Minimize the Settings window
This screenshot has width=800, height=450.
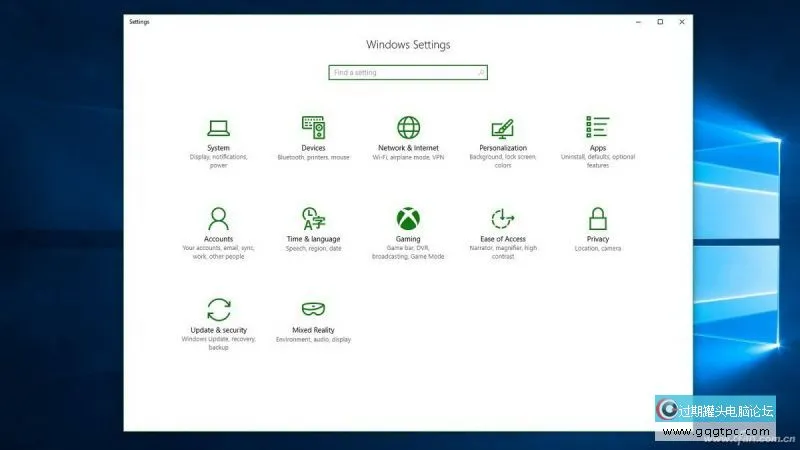637,21
